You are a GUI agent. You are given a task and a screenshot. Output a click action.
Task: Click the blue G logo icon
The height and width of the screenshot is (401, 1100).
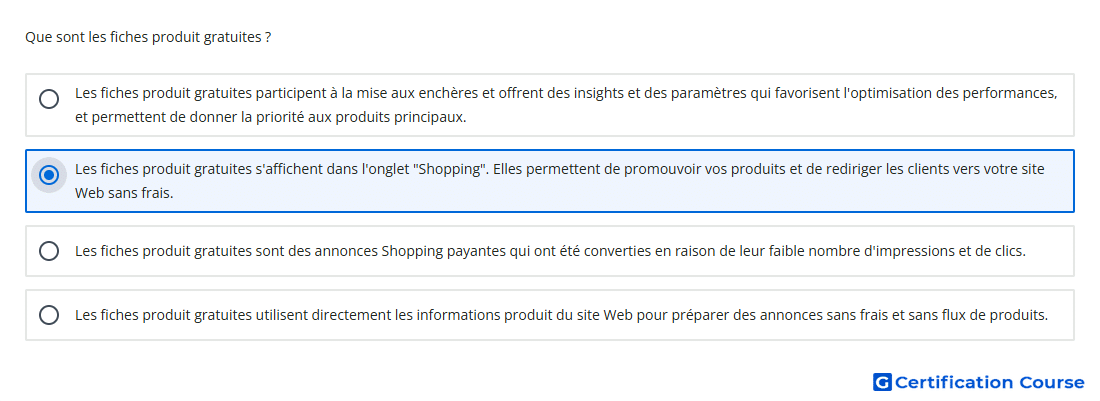(x=881, y=382)
